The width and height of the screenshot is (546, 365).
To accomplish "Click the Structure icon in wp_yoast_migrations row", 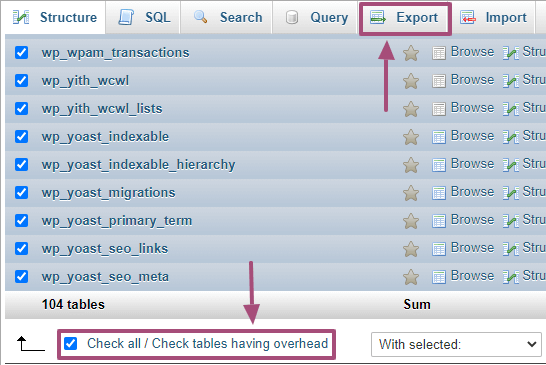I will [x=511, y=193].
